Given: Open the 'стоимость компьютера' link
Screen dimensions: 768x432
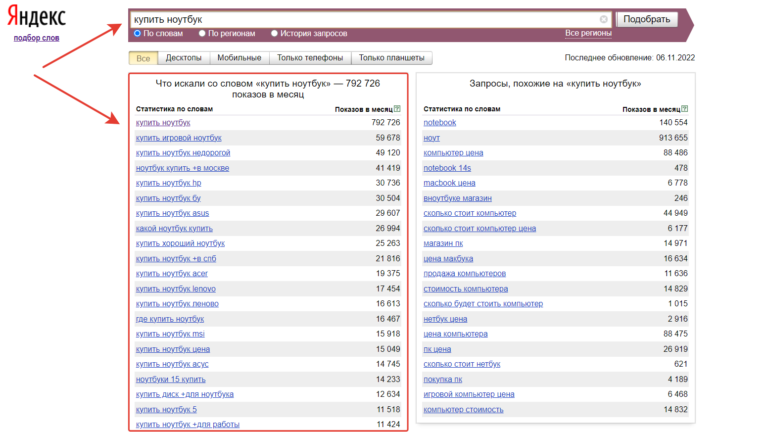Looking at the screenshot, I should 465,288.
